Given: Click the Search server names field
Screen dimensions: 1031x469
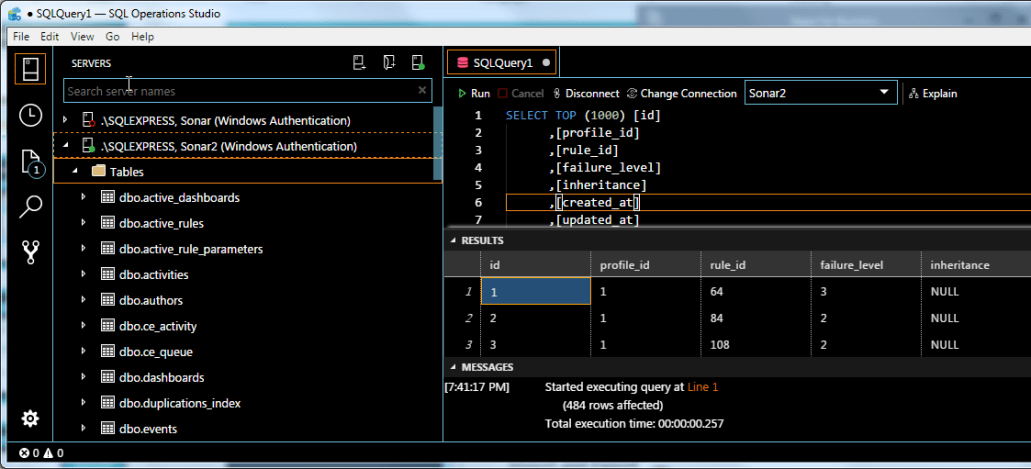Looking at the screenshot, I should pyautogui.click(x=238, y=91).
